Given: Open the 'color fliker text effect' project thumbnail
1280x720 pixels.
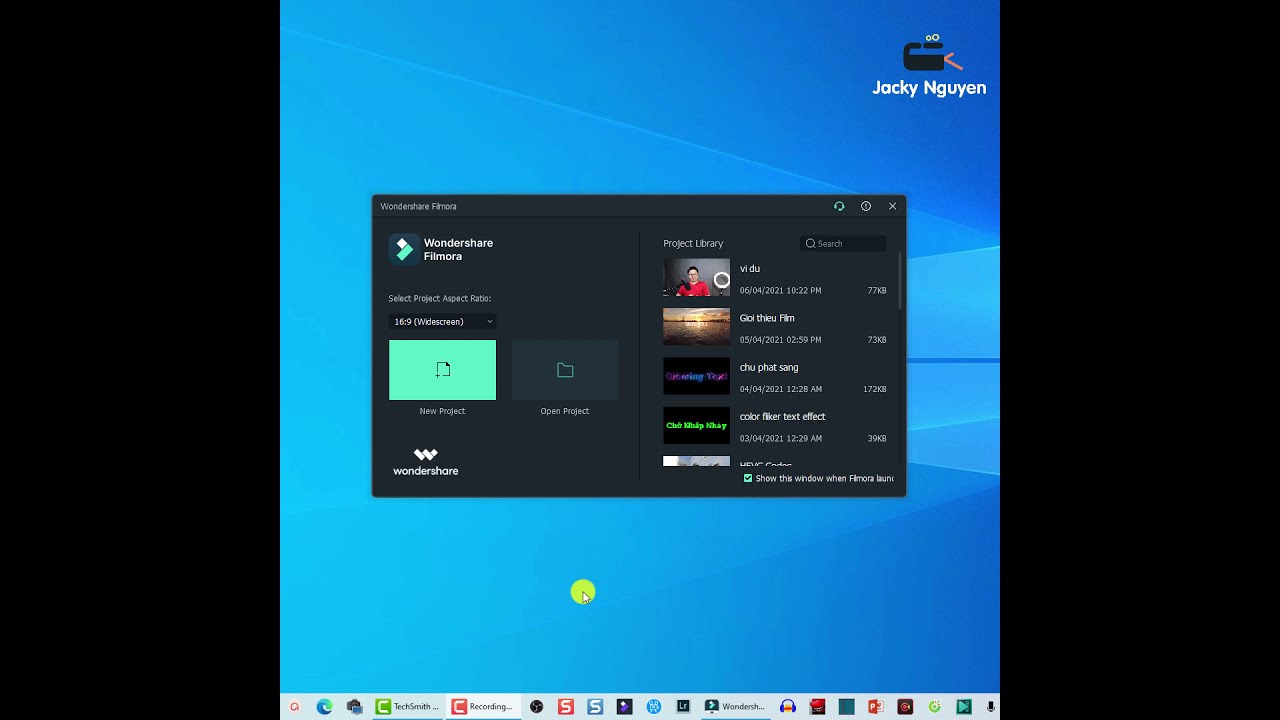Looking at the screenshot, I should click(x=696, y=425).
